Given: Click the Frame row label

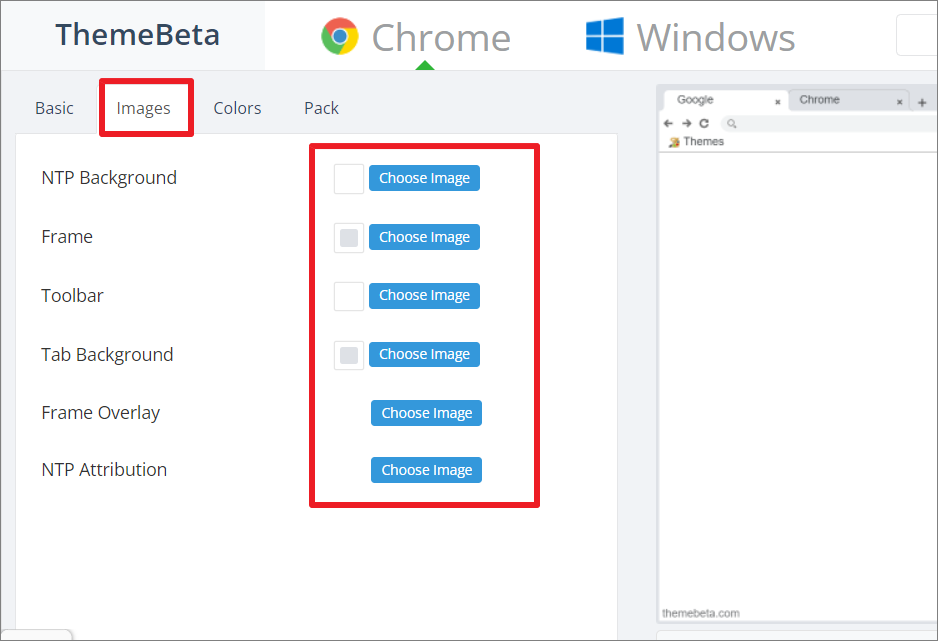Looking at the screenshot, I should pyautogui.click(x=67, y=237).
